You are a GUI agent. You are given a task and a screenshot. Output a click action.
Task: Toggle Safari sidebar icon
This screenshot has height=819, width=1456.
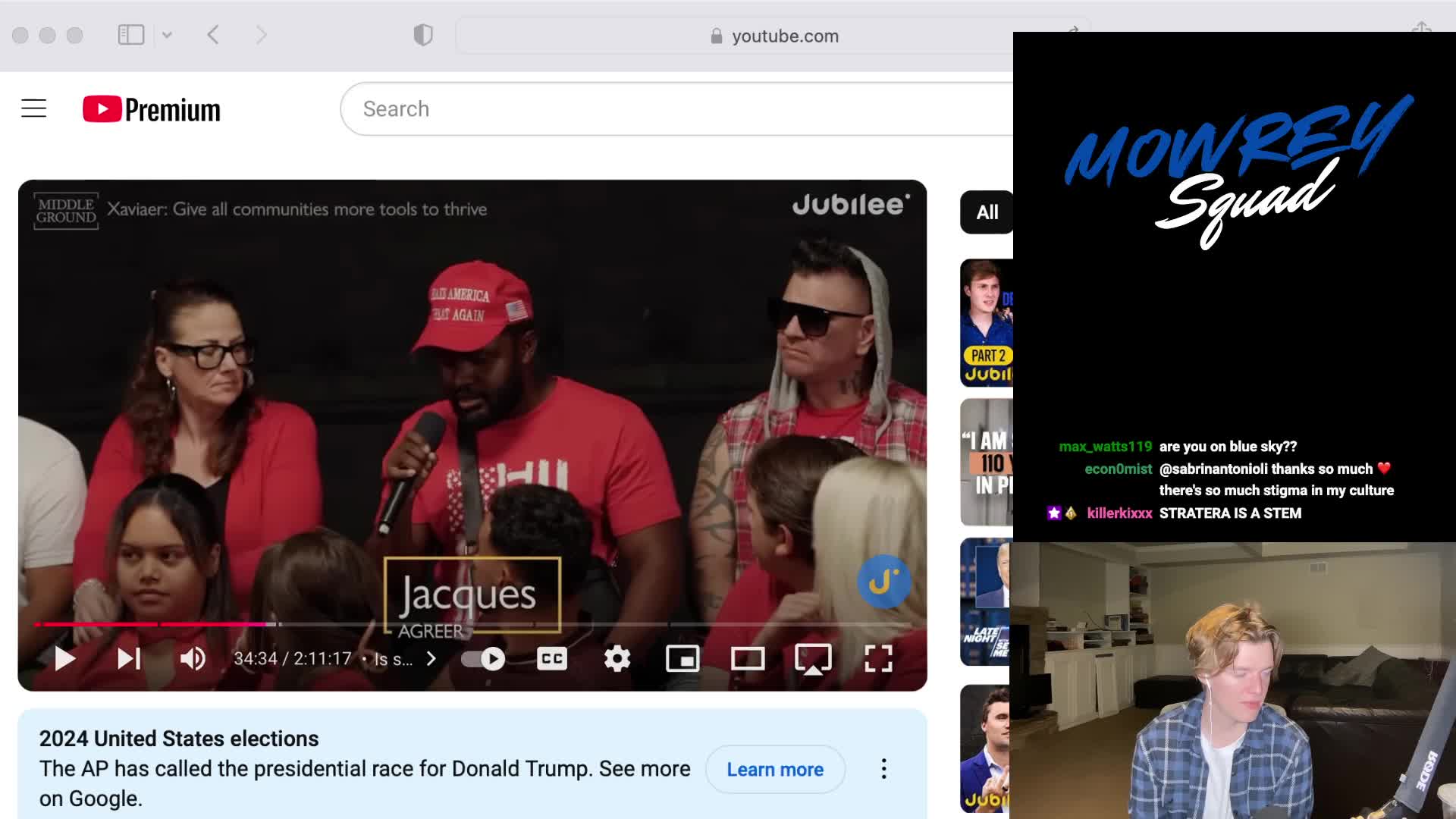[x=131, y=35]
